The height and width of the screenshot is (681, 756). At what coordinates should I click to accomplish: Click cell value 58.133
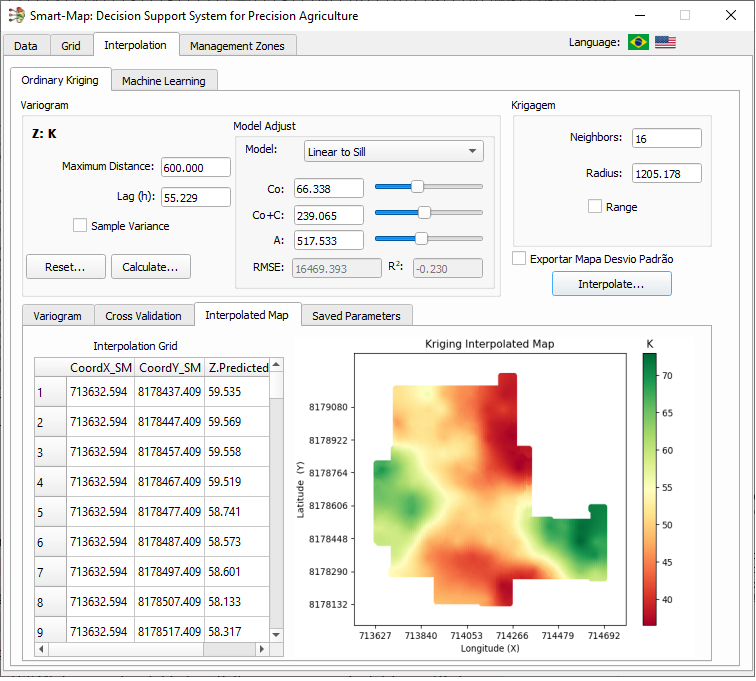click(x=237, y=601)
